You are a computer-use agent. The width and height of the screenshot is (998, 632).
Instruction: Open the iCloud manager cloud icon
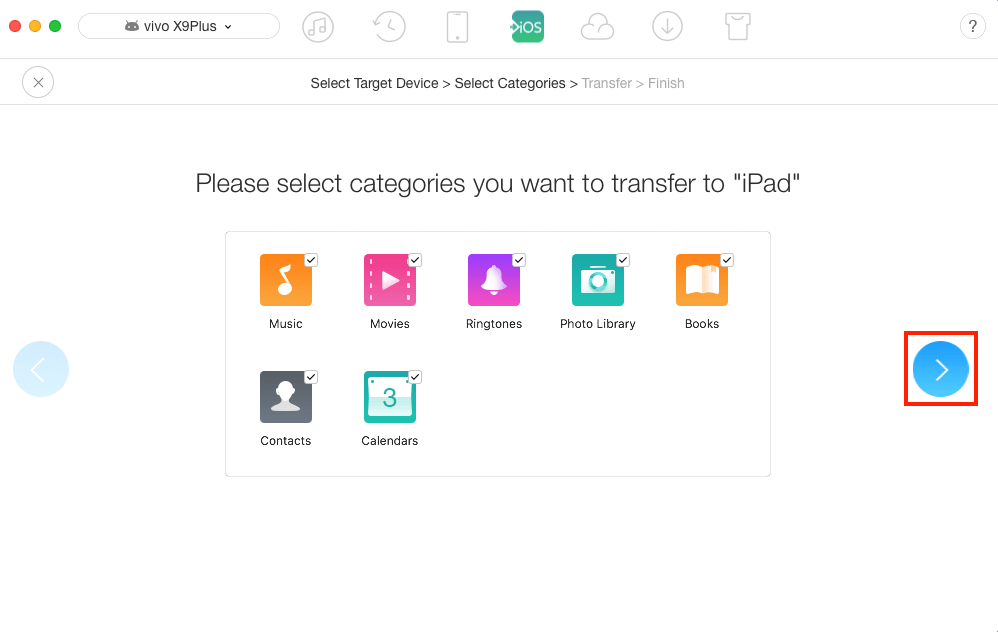click(x=597, y=27)
